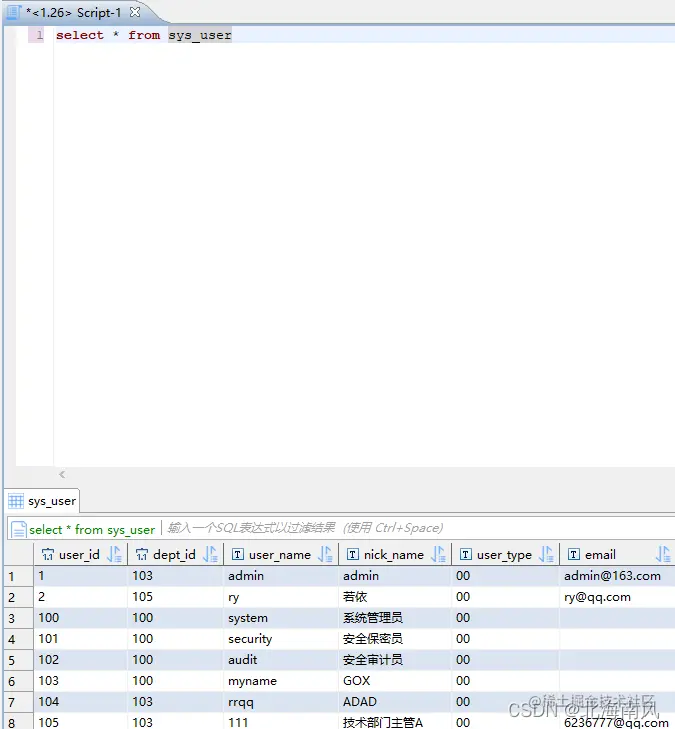
Task: Place cursor on SQL line 1 text
Action: (x=144, y=35)
